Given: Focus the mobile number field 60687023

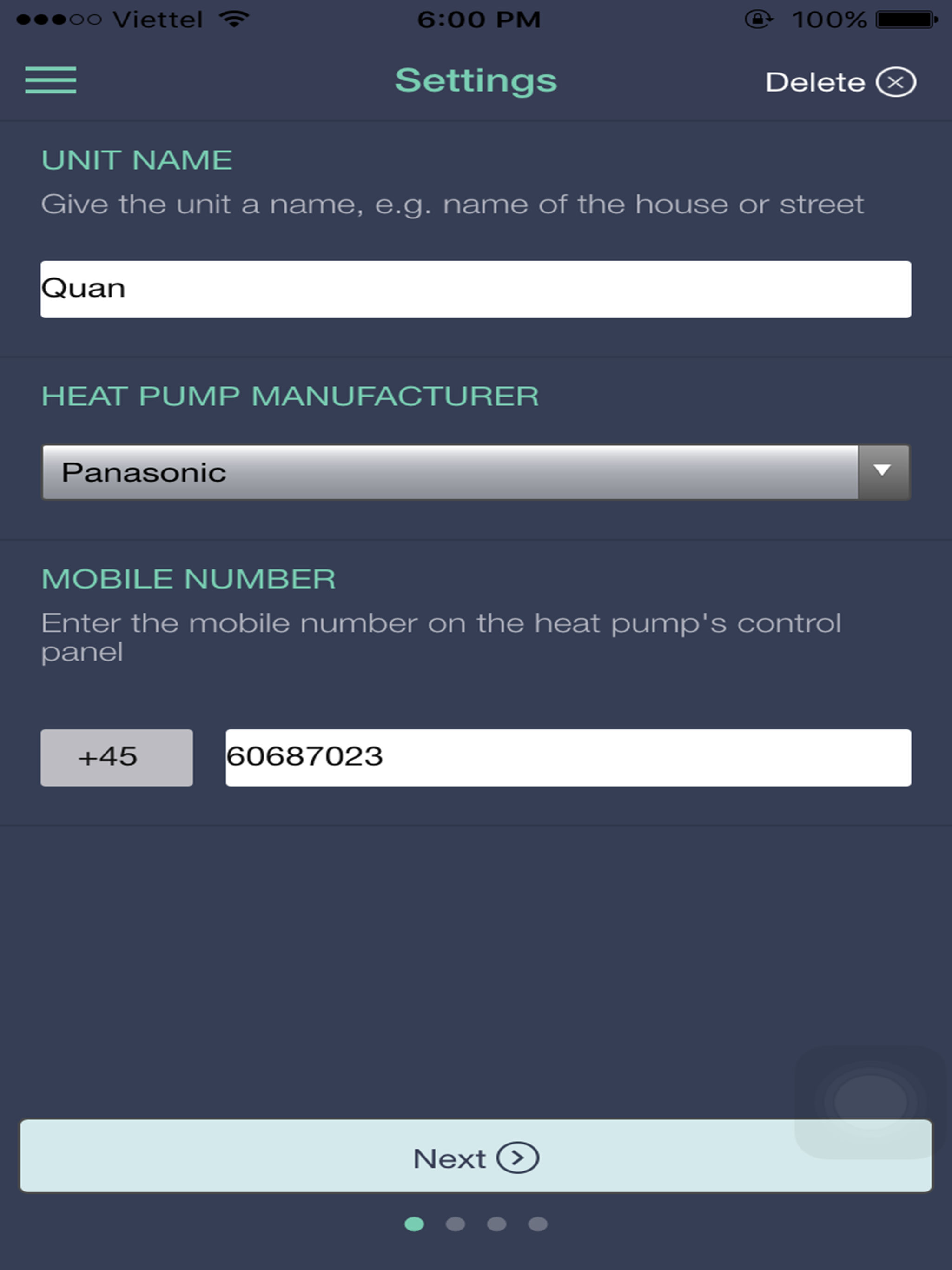Looking at the screenshot, I should (x=569, y=757).
